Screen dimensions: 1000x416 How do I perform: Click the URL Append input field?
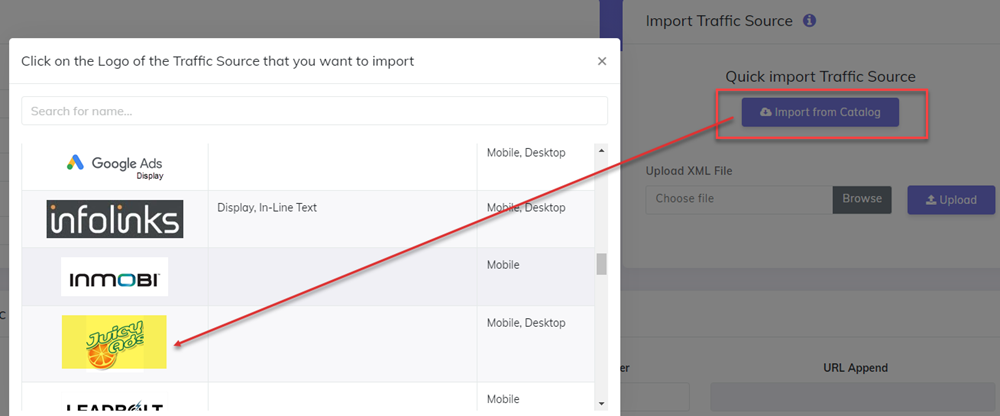click(853, 397)
